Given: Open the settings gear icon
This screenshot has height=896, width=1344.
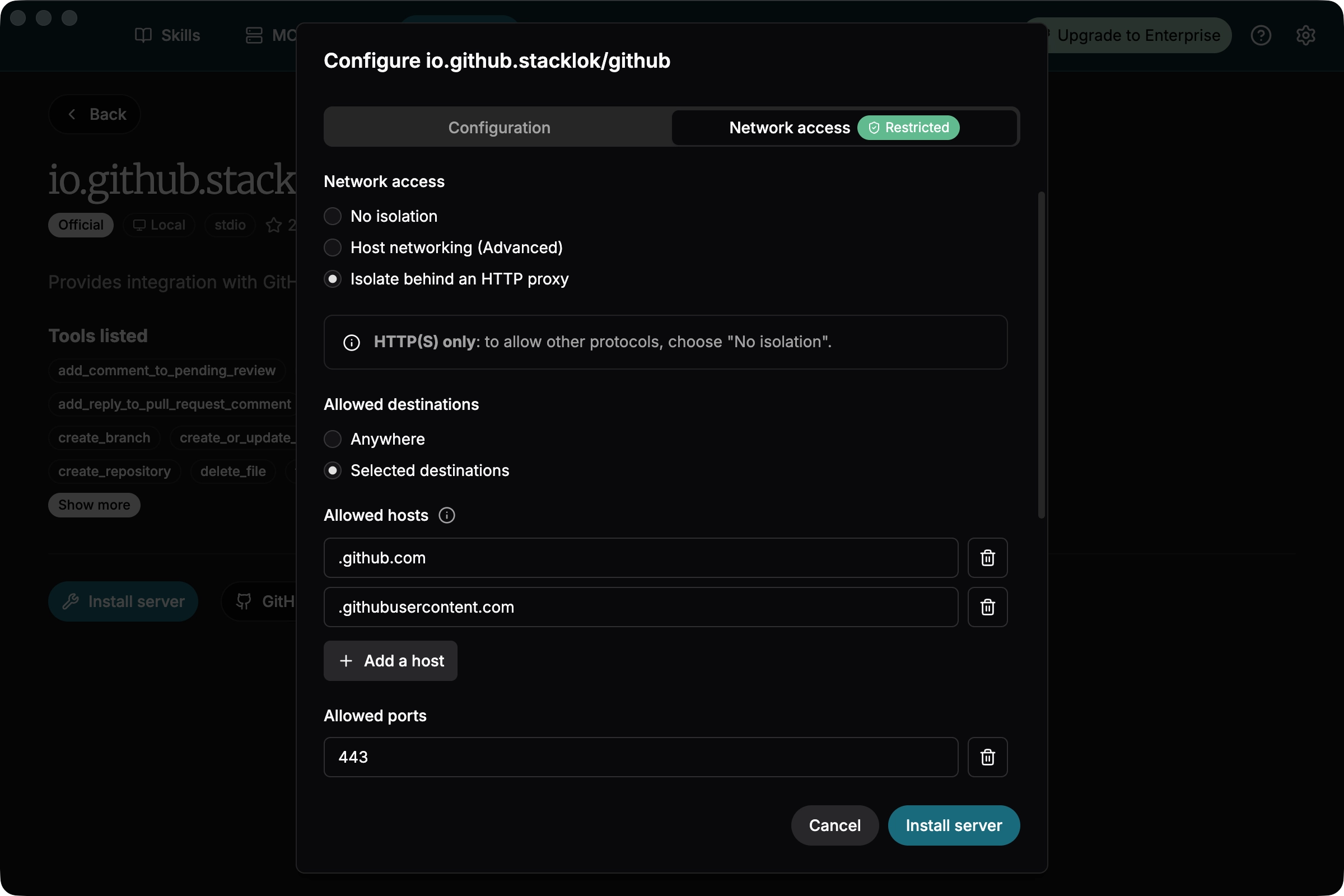Looking at the screenshot, I should [x=1306, y=35].
